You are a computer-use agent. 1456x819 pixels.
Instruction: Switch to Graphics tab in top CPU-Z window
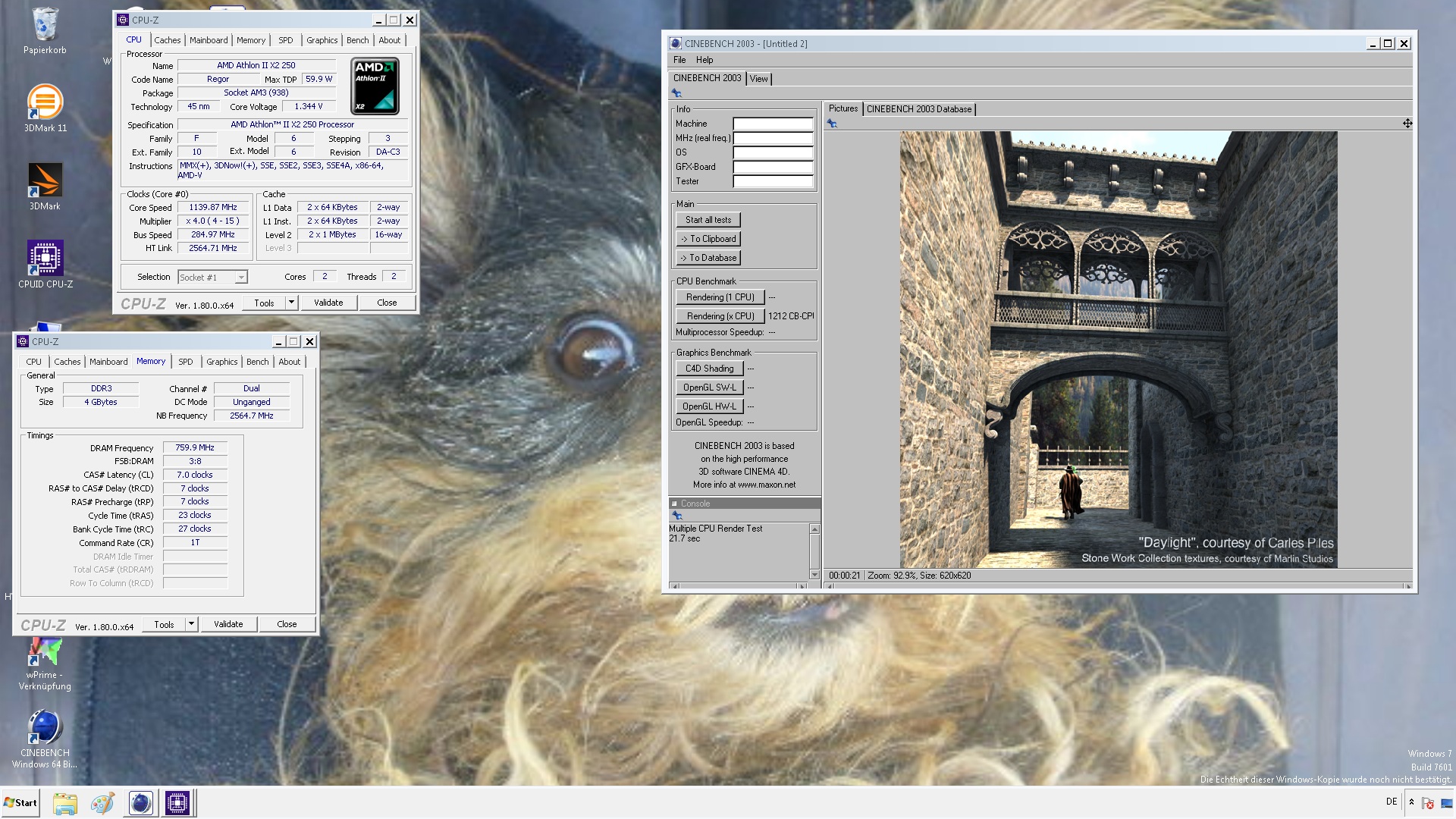(322, 40)
